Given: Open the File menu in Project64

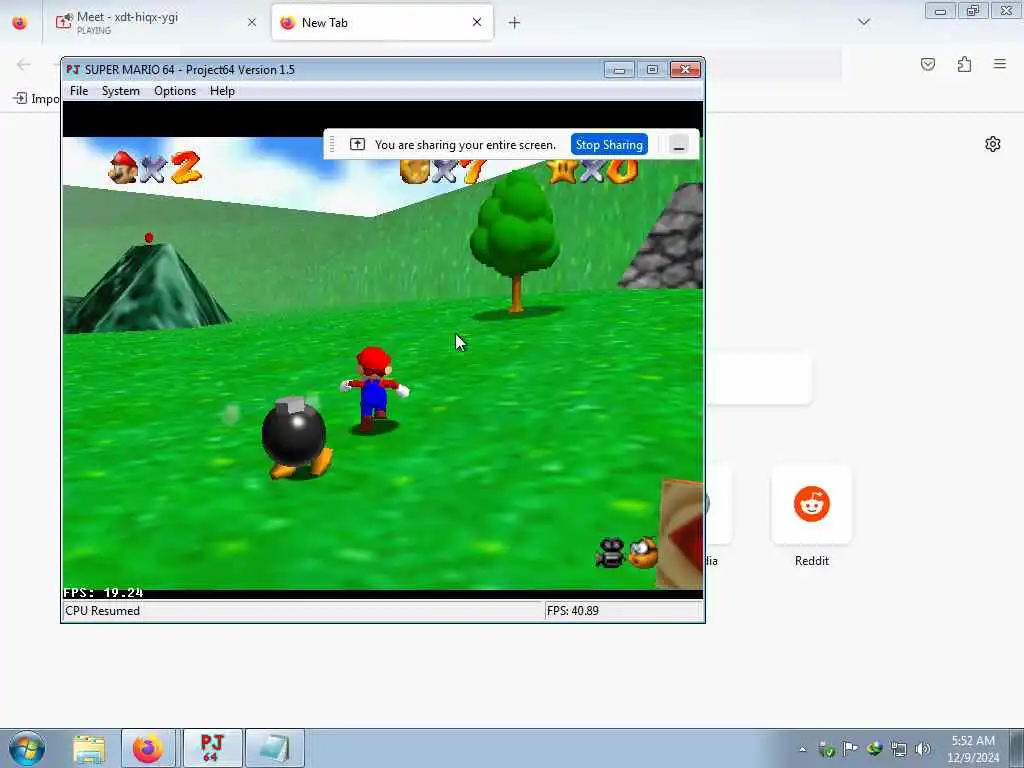Looking at the screenshot, I should point(78,91).
